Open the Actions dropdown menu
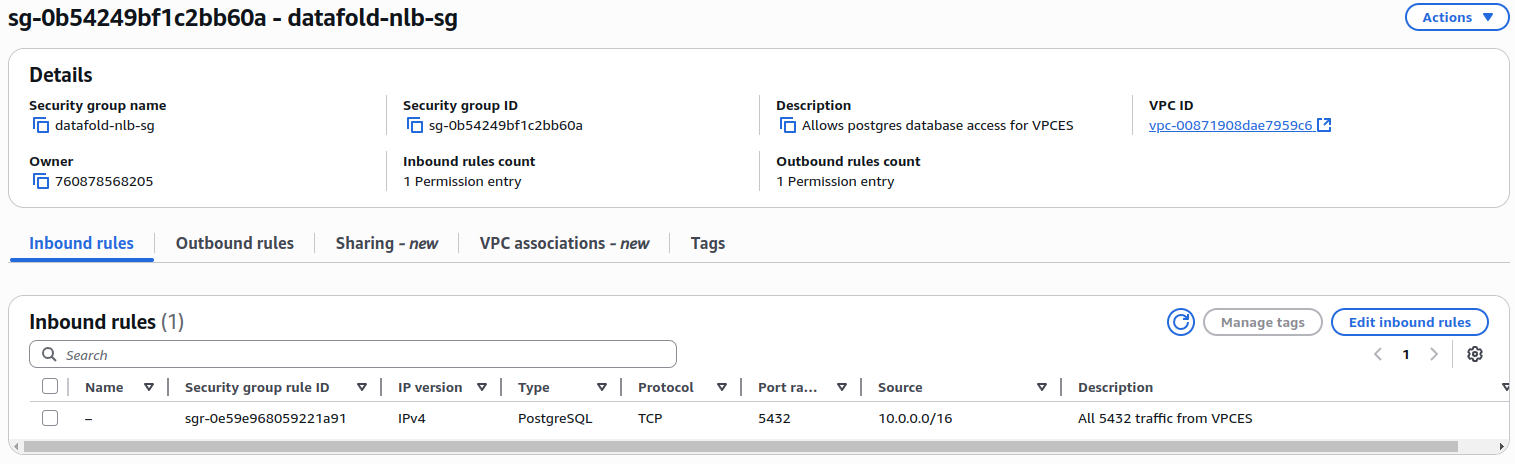Viewport: 1515px width, 464px height. (x=1457, y=17)
